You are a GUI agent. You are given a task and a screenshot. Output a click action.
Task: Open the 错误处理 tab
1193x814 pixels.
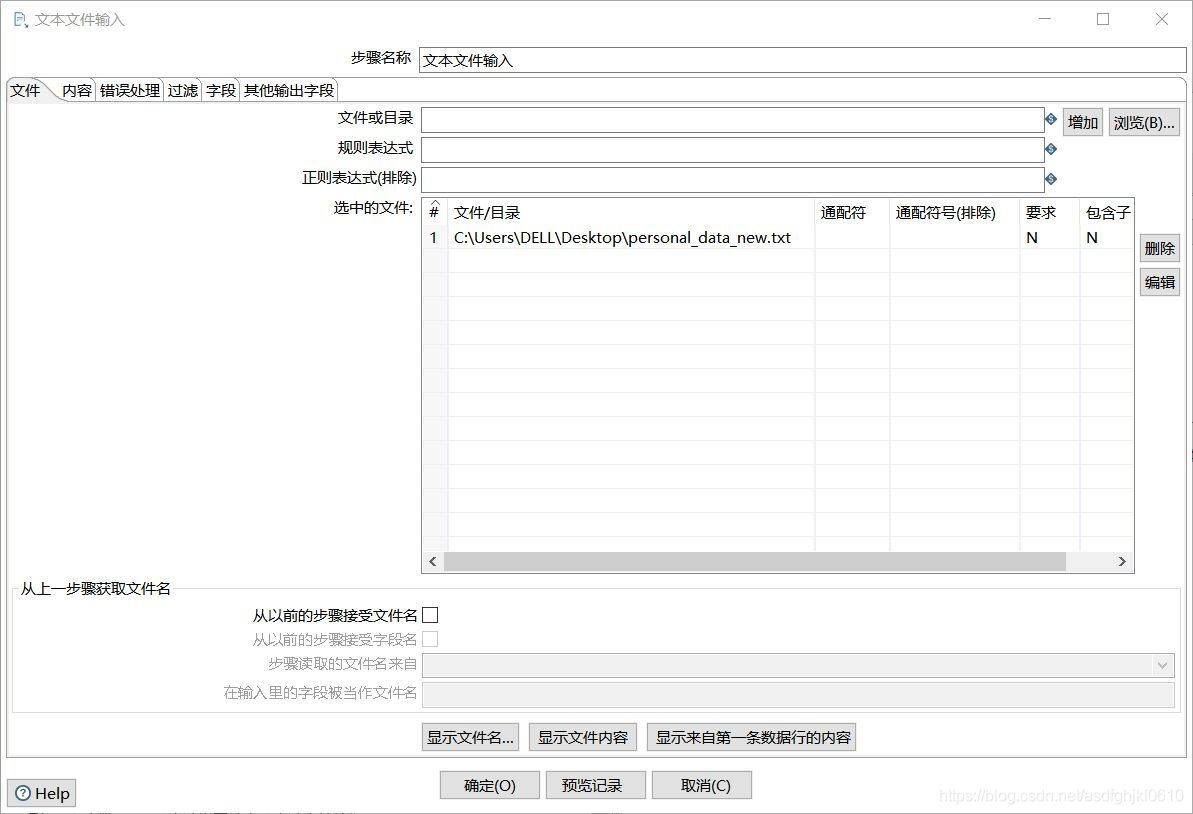click(x=129, y=90)
